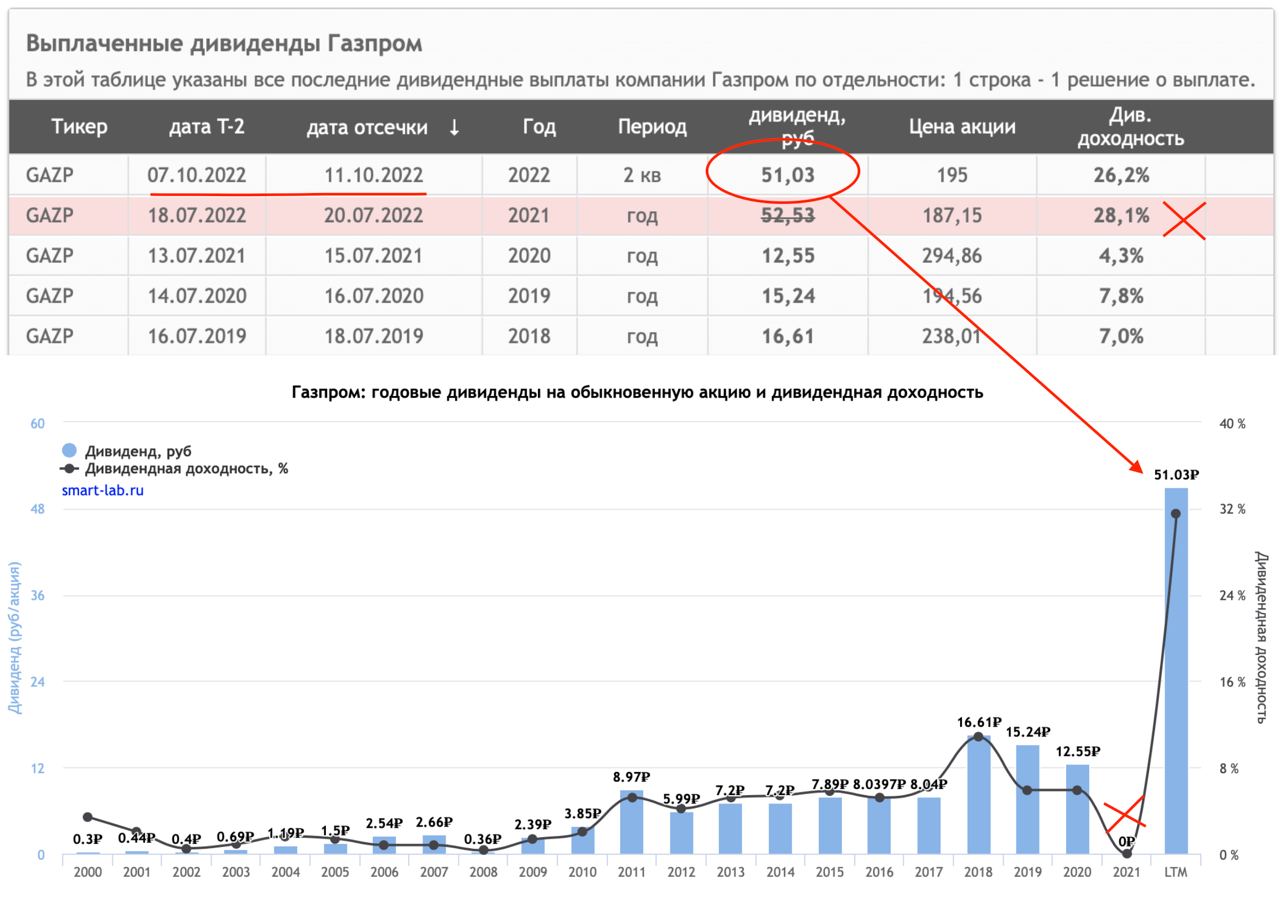Click the struck-through dividend 52,53
Viewport: 1280px width, 897px height.
pos(786,215)
